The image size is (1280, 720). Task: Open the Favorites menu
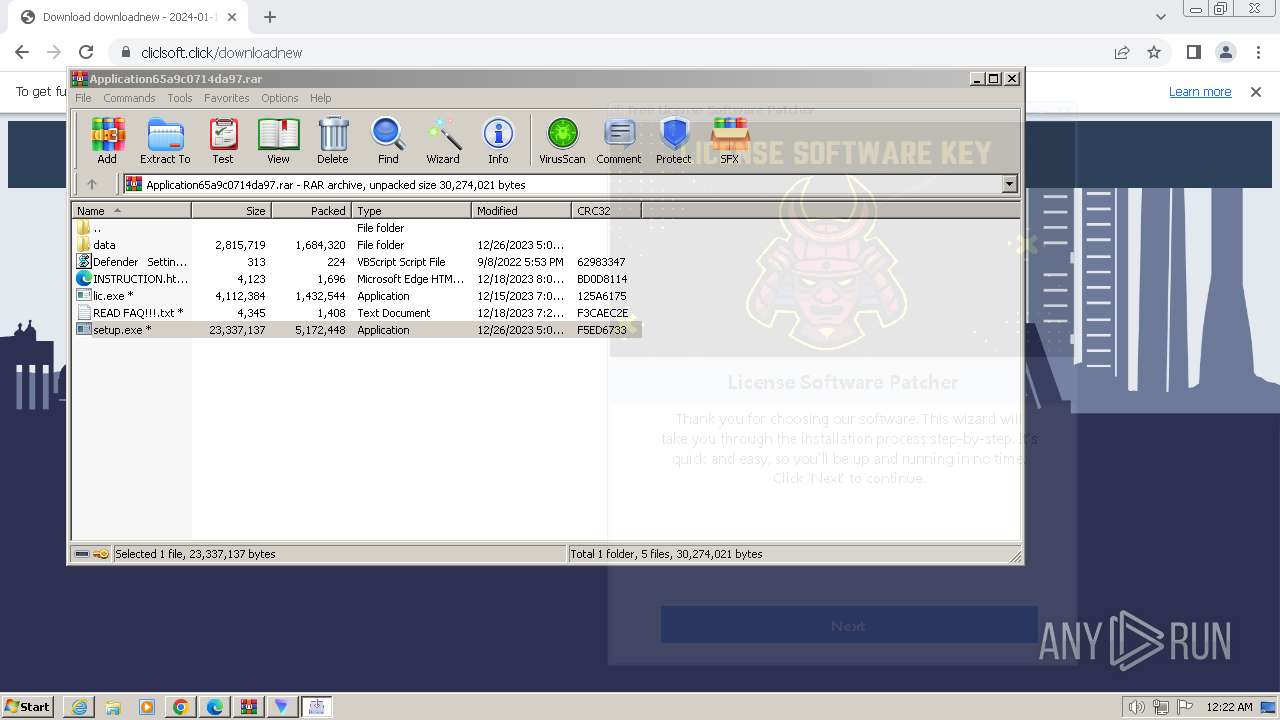(227, 98)
